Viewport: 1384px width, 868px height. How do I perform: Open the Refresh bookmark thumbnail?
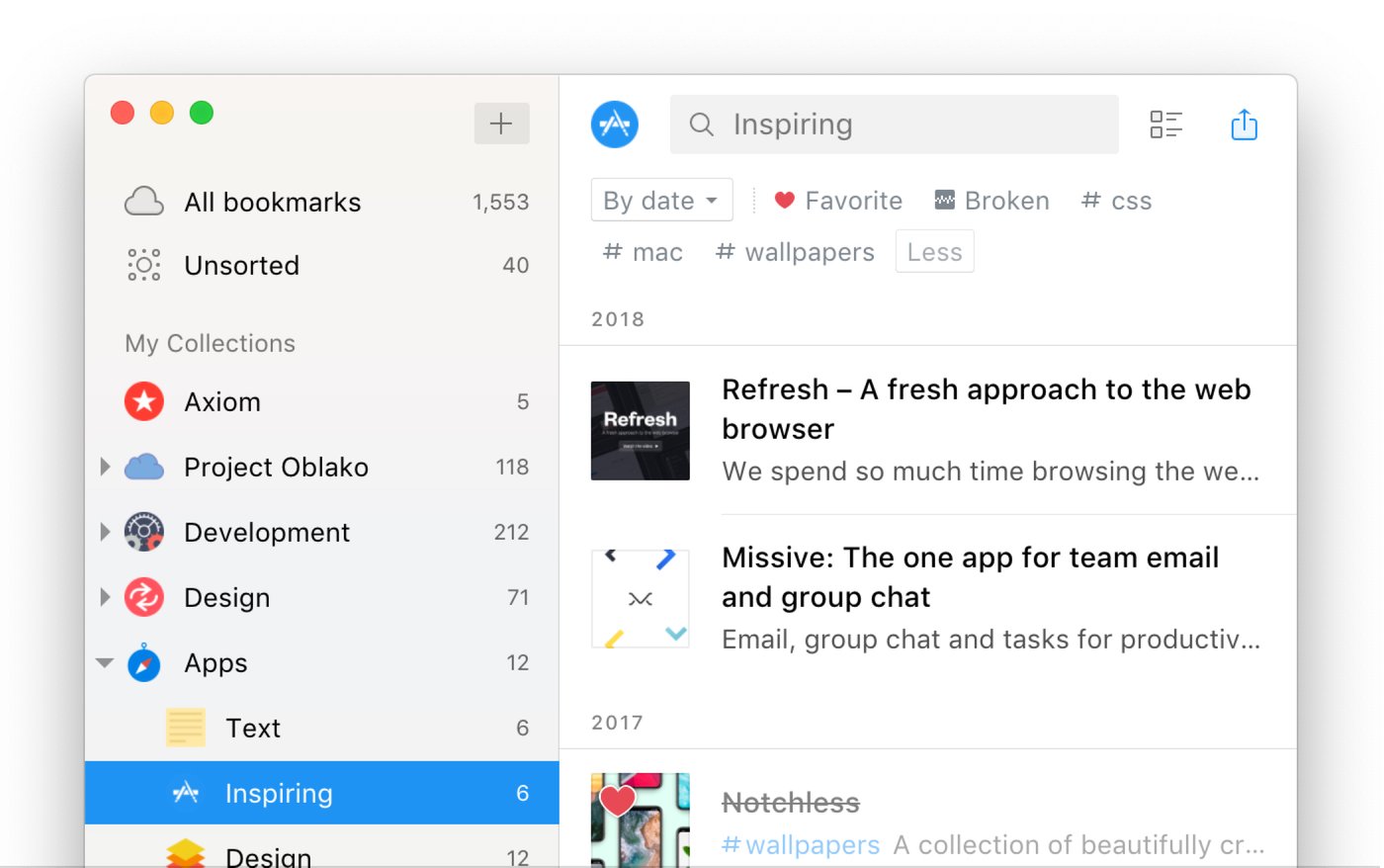point(641,431)
